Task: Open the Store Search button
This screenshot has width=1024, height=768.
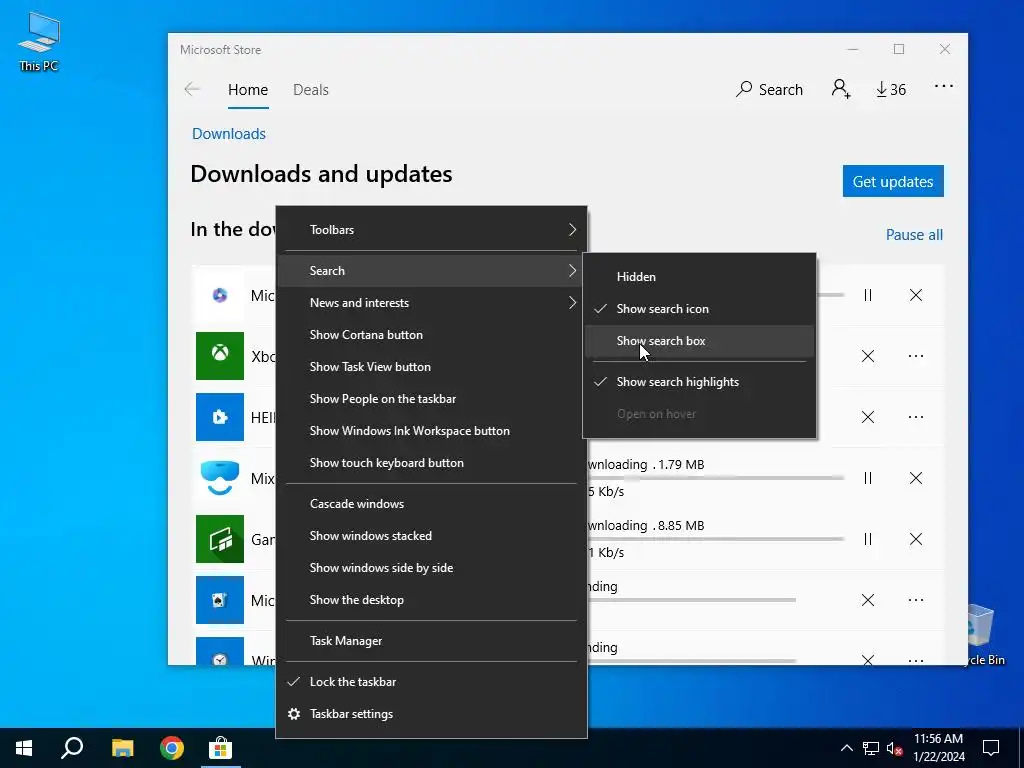Action: tap(769, 89)
